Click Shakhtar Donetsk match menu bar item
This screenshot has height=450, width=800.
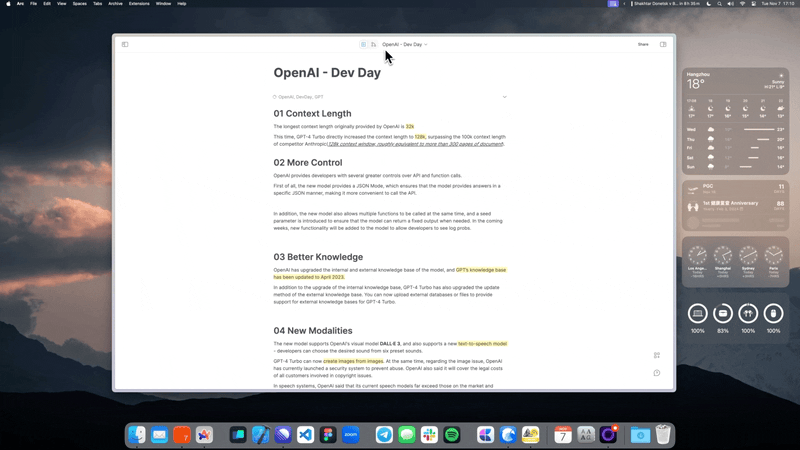point(665,4)
